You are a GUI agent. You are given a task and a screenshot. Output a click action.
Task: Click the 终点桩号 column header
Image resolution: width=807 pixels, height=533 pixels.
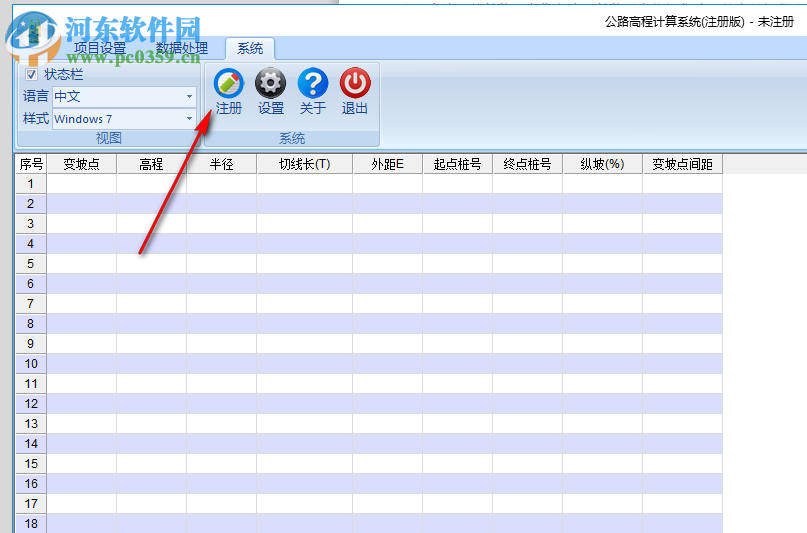528,164
